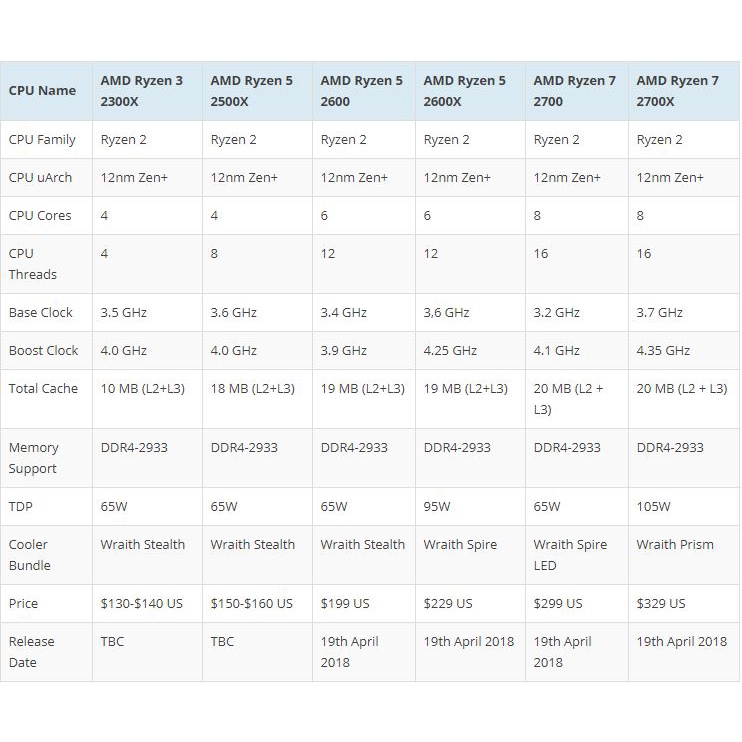Viewport: 742px width, 742px height.
Task: Click the CPU Threads row label
Action: (x=33, y=264)
